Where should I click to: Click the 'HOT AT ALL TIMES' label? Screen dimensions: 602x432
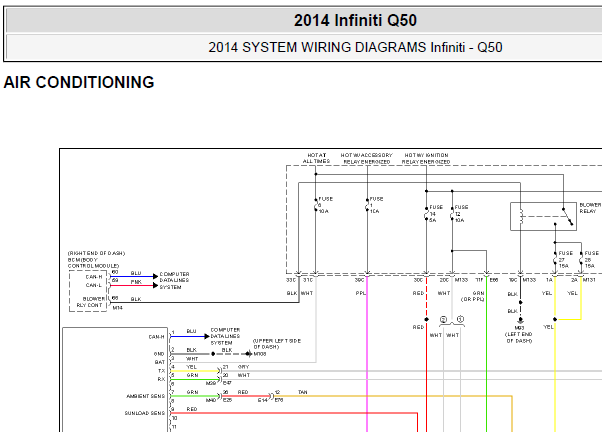[316, 158]
